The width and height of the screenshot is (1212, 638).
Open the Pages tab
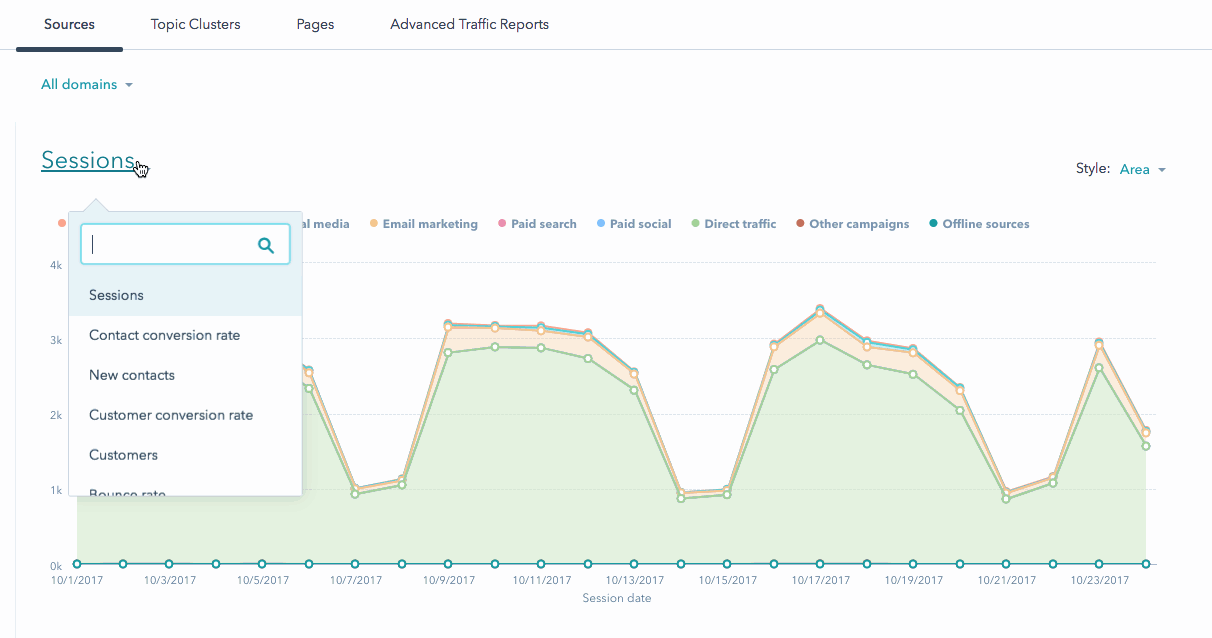click(x=315, y=24)
